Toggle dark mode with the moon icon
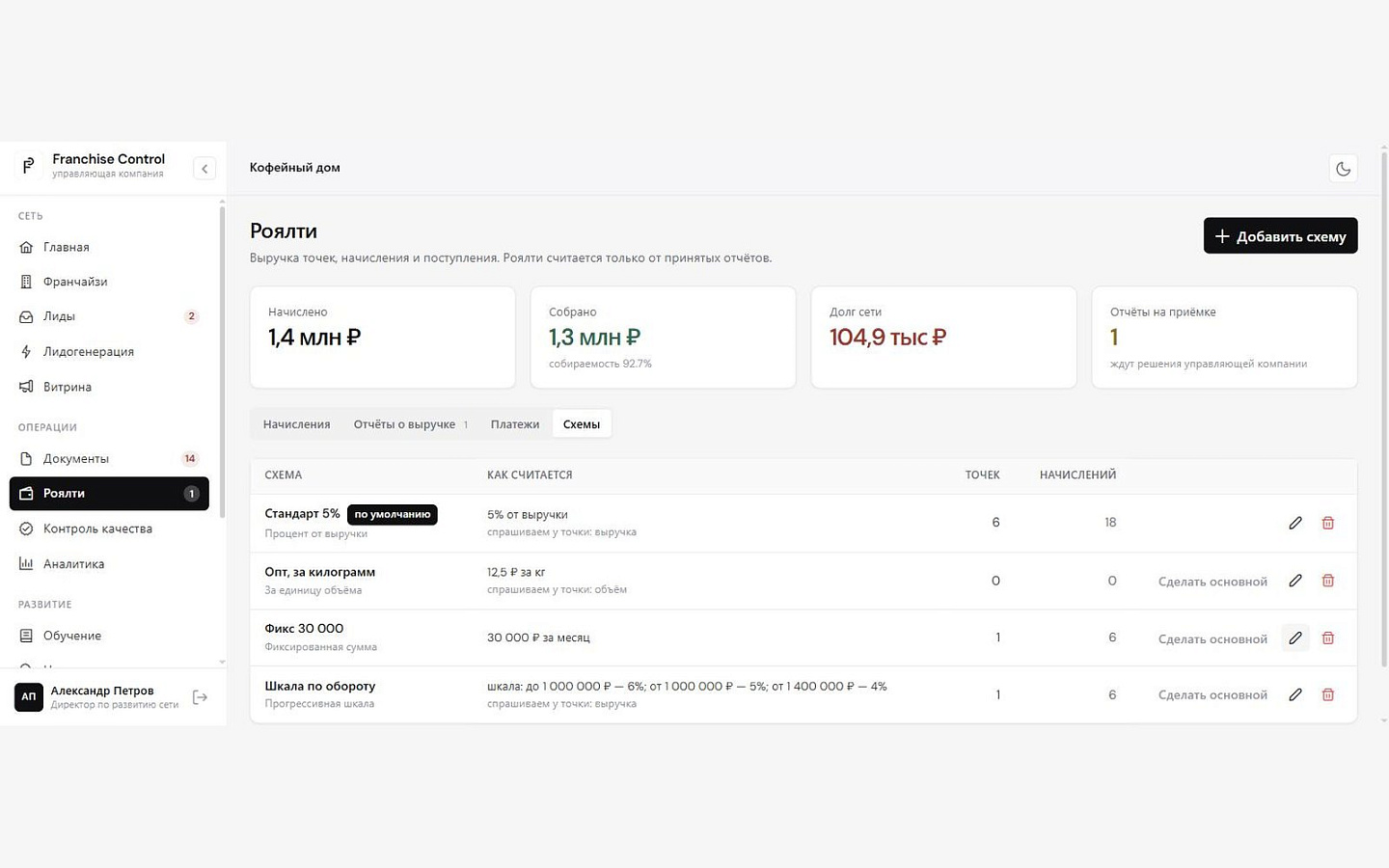1389x868 pixels. (1343, 169)
